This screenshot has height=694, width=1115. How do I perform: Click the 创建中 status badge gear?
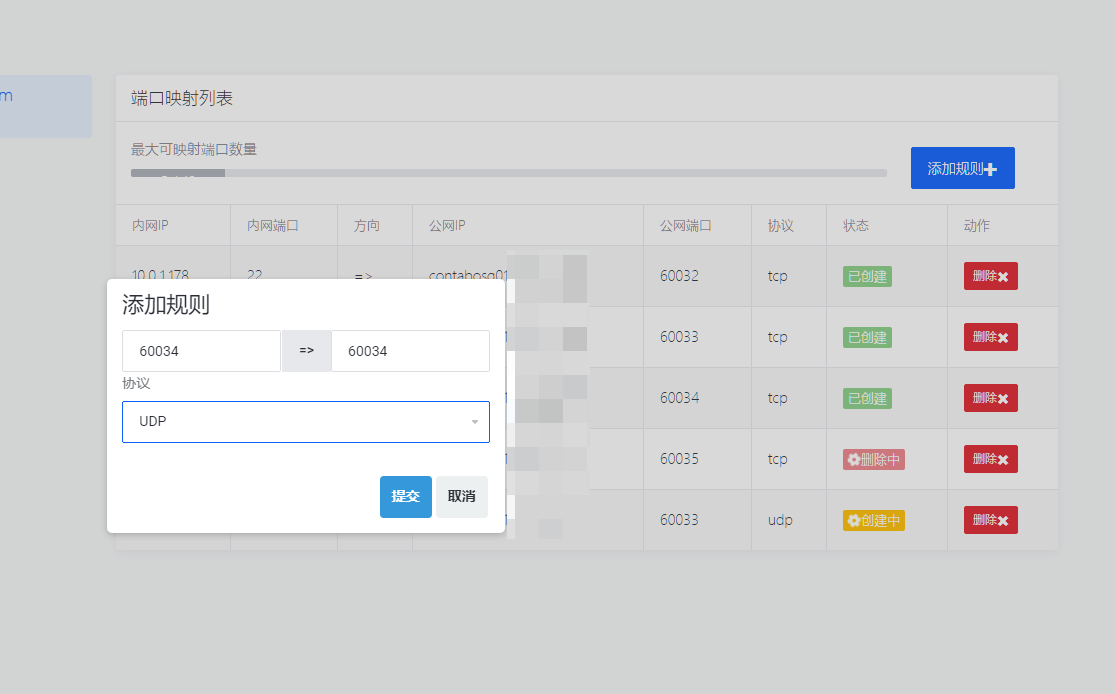[x=853, y=520]
